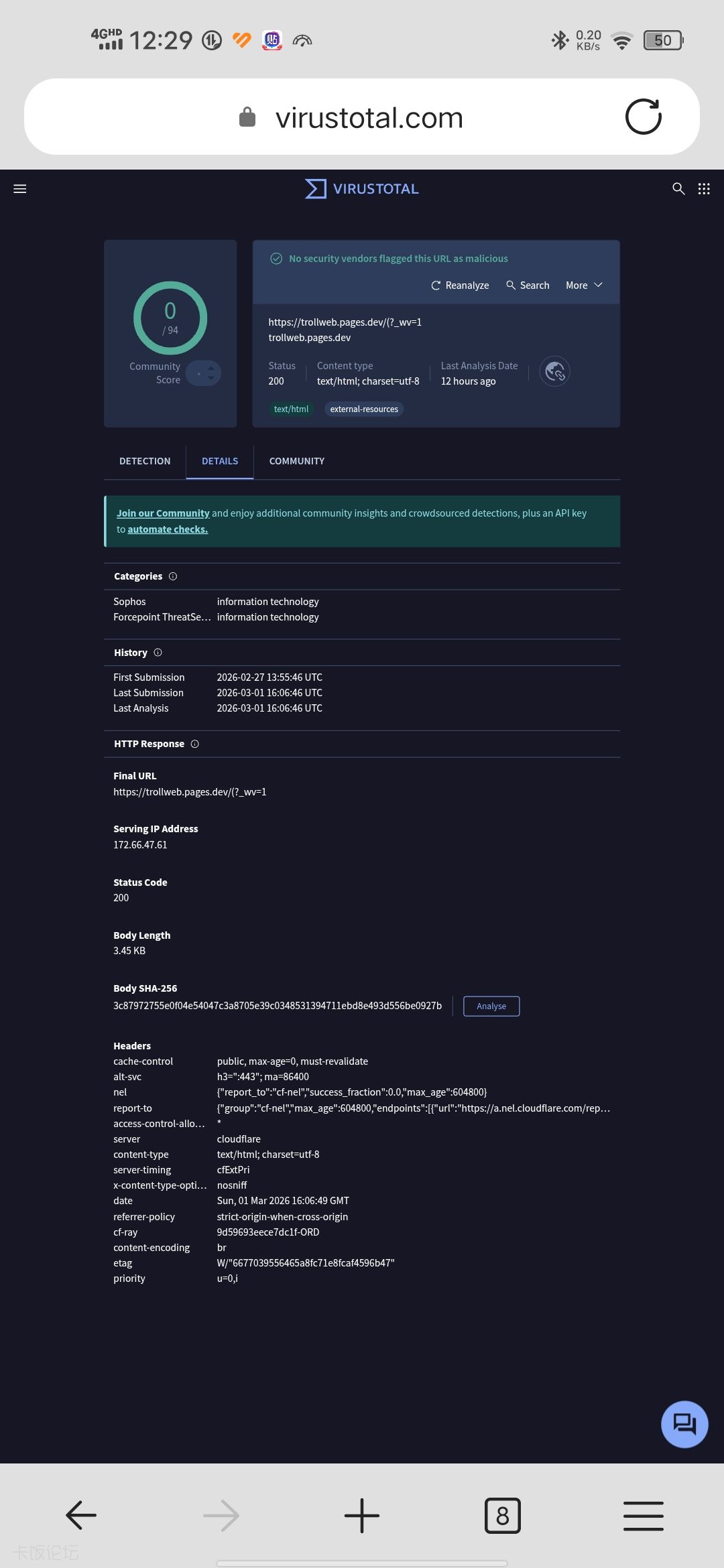Click the Reanalyze button
Image resolution: width=724 pixels, height=1568 pixels.
click(x=460, y=285)
